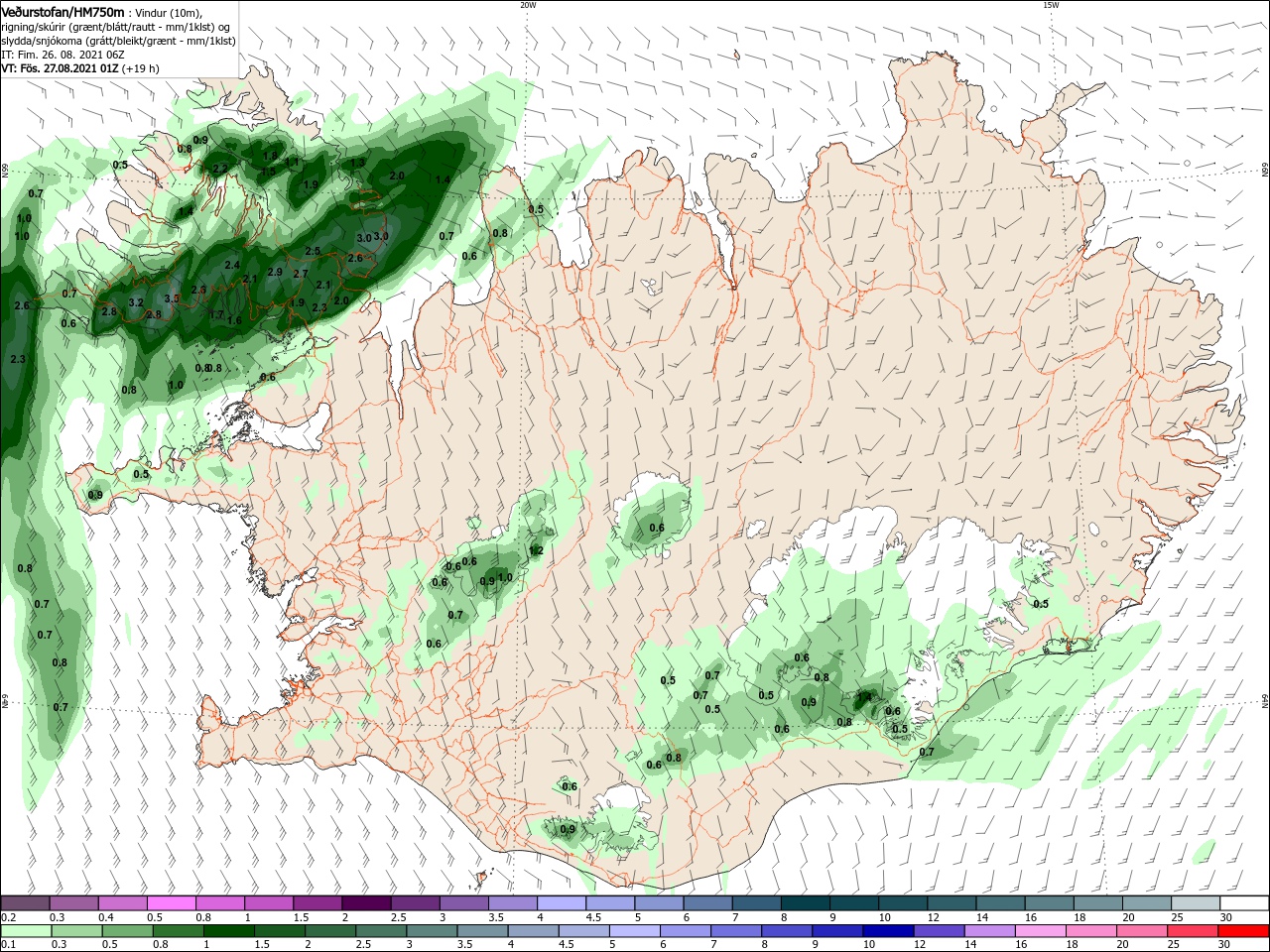Pick the pink 18–20 rain swatch
Screen dimensions: 1270x952
point(1091,931)
